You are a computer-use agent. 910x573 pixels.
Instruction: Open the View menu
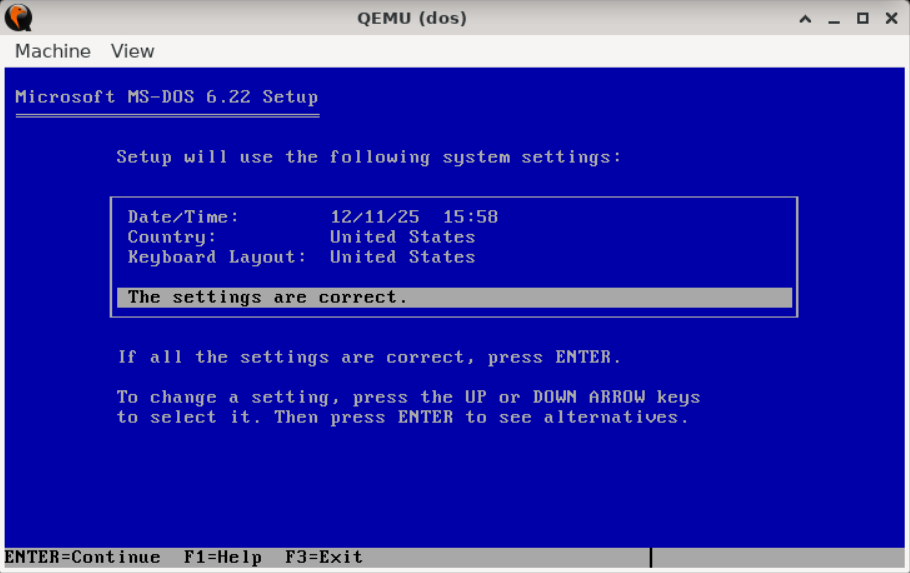click(132, 51)
